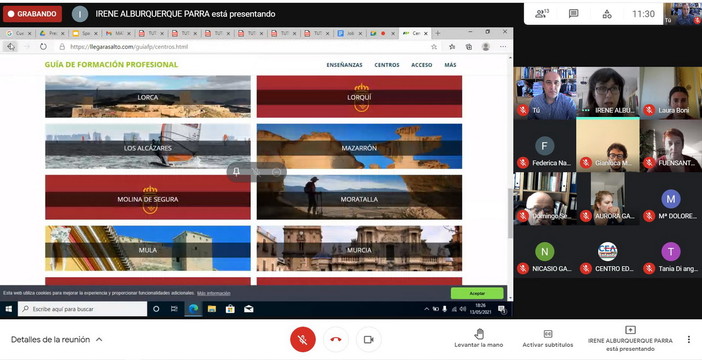Open the three-dot more options menu

pos(689,339)
